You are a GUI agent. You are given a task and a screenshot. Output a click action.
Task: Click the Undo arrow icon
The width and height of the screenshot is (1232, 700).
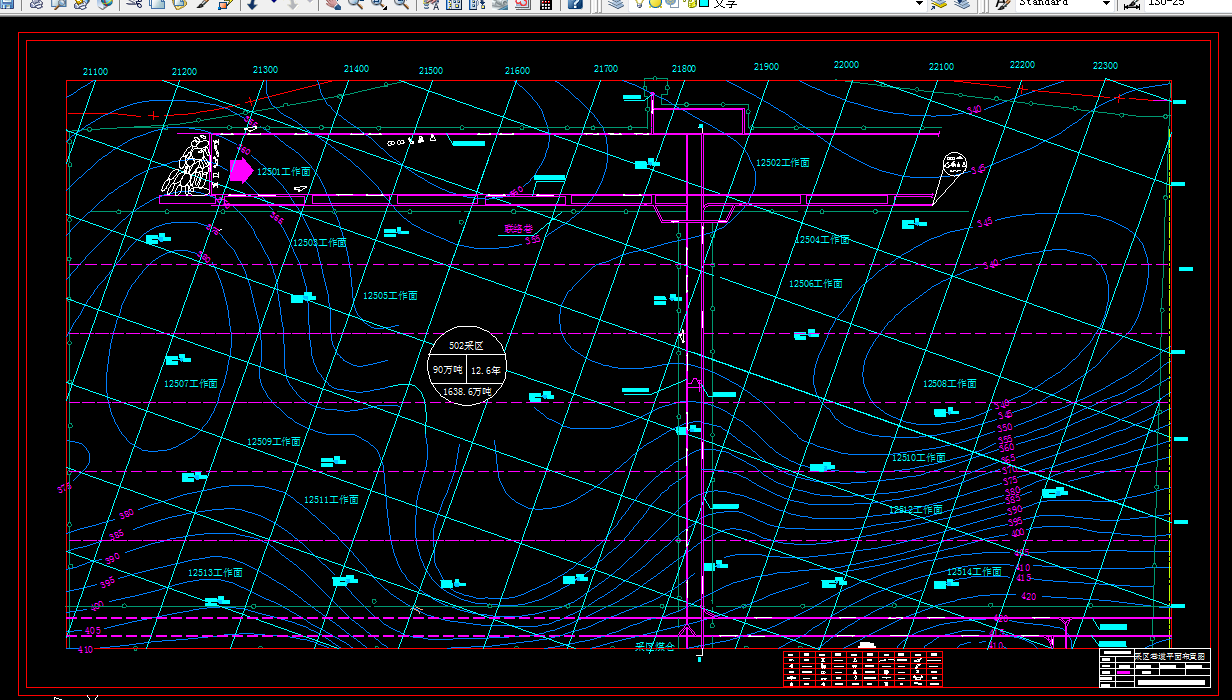pyautogui.click(x=252, y=3)
